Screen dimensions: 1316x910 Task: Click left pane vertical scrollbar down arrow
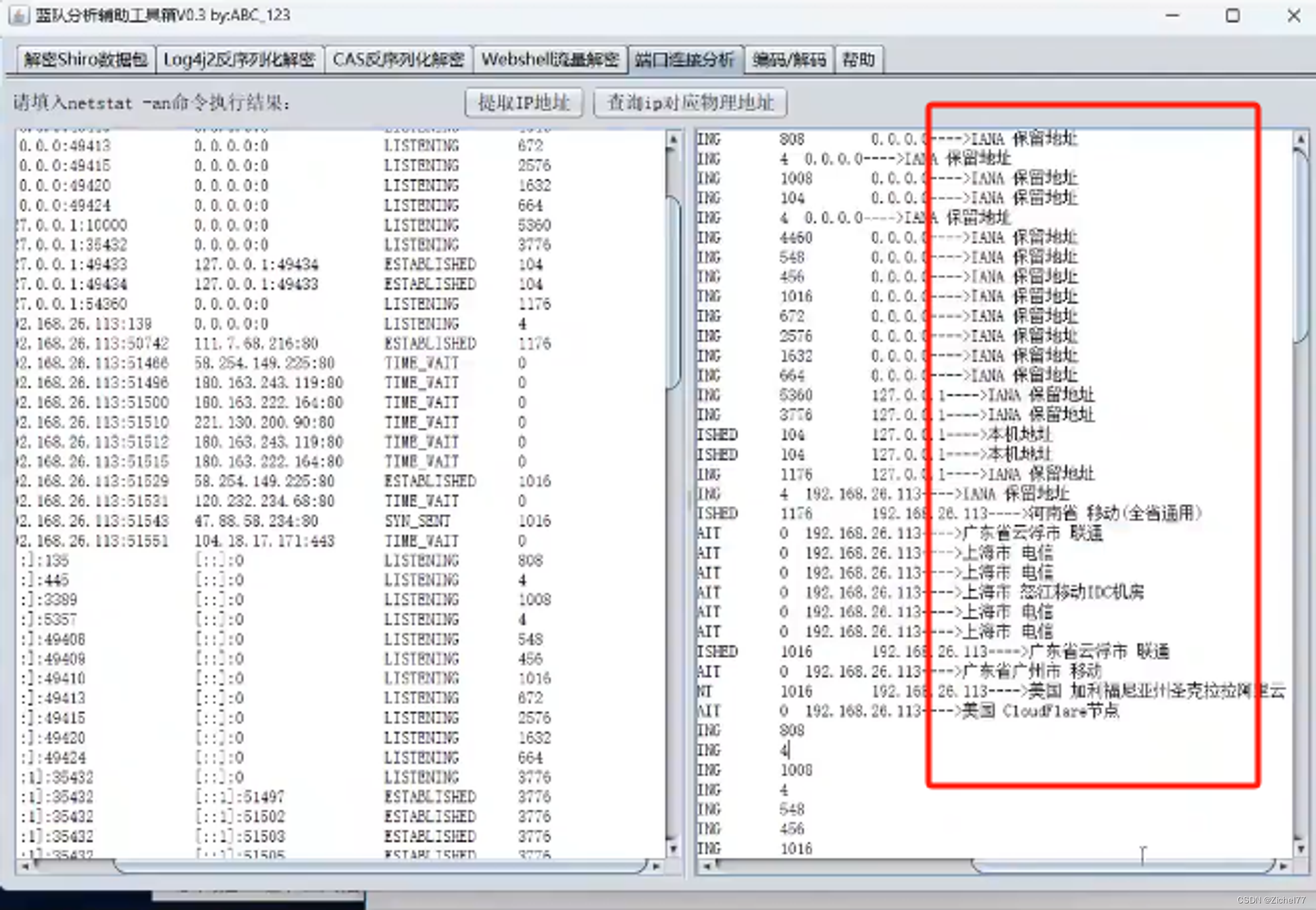673,849
